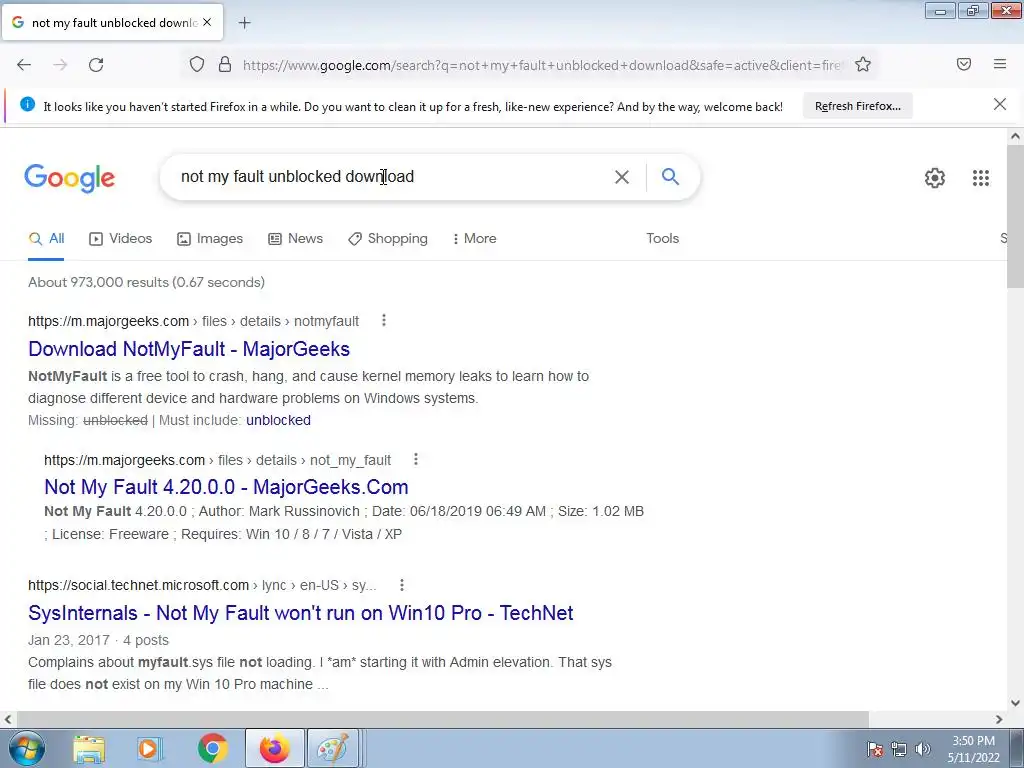Click the magnifying glass search button
1024x768 pixels.
pos(670,176)
